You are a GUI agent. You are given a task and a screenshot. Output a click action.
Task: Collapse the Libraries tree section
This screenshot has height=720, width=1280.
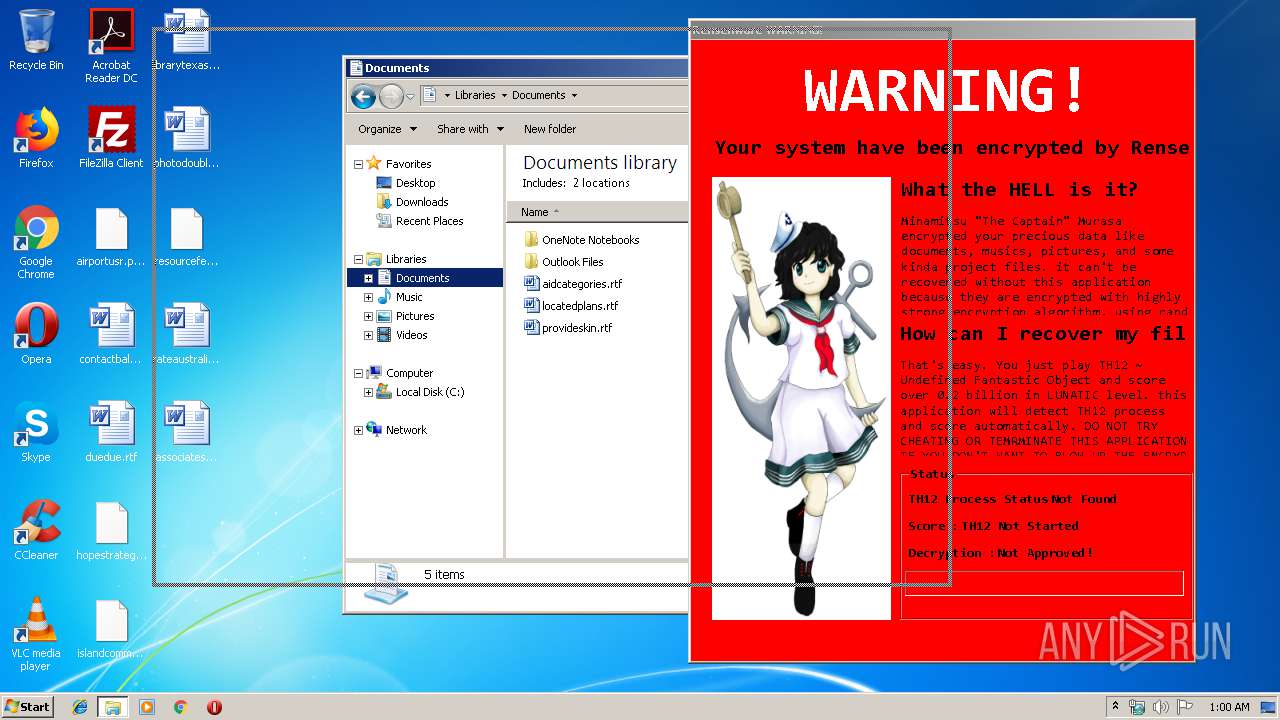click(x=359, y=259)
